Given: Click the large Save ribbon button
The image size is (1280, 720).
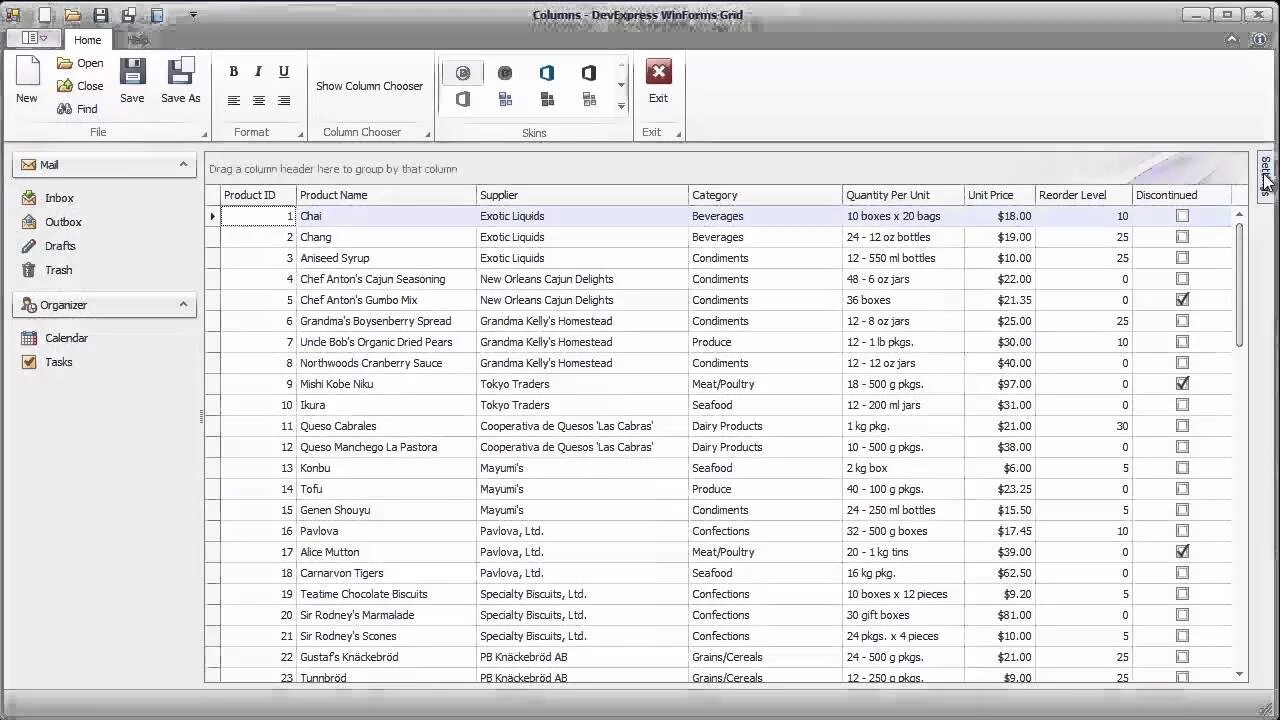Looking at the screenshot, I should (132, 80).
